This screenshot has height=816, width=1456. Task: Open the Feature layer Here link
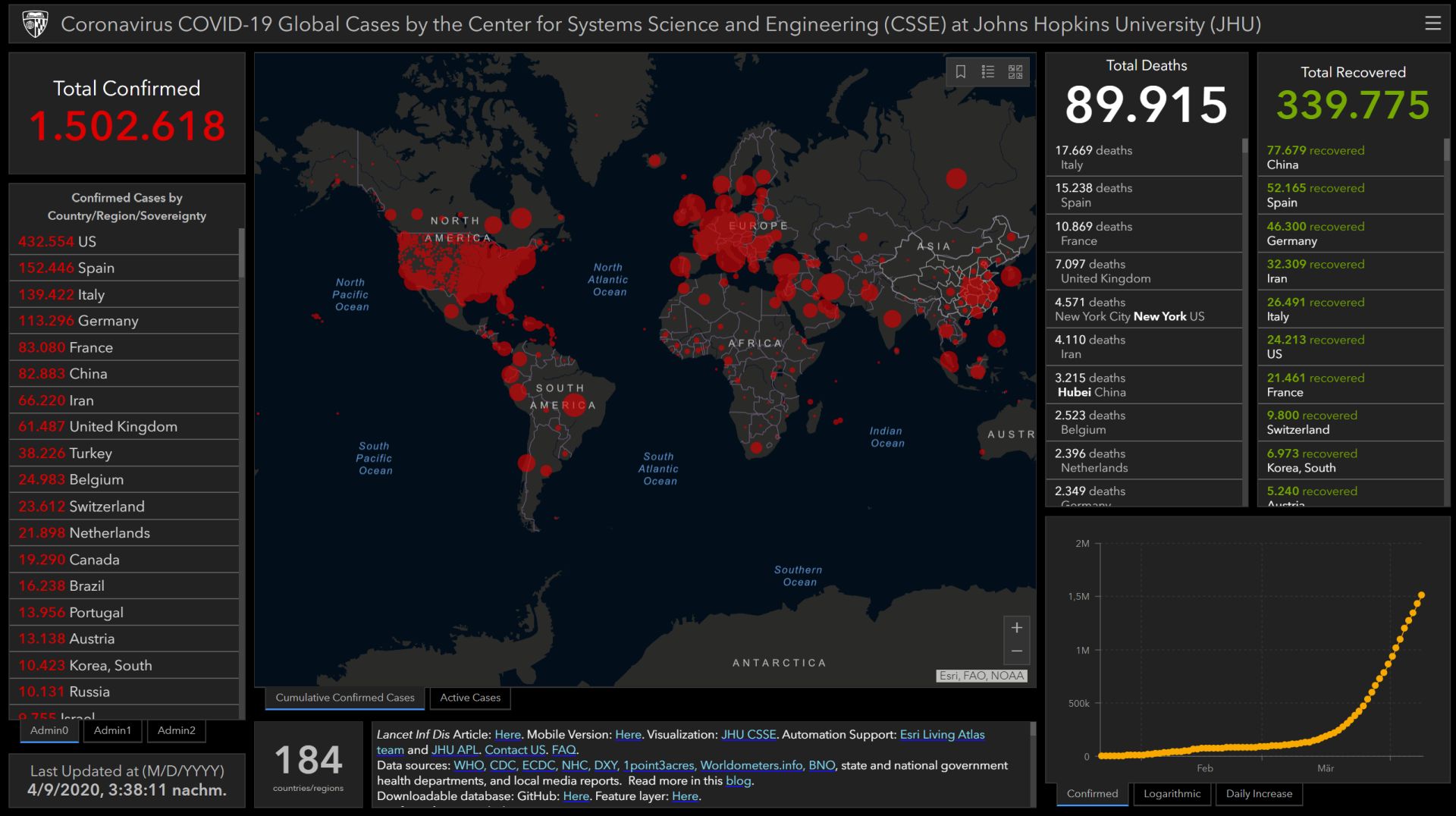coord(685,796)
